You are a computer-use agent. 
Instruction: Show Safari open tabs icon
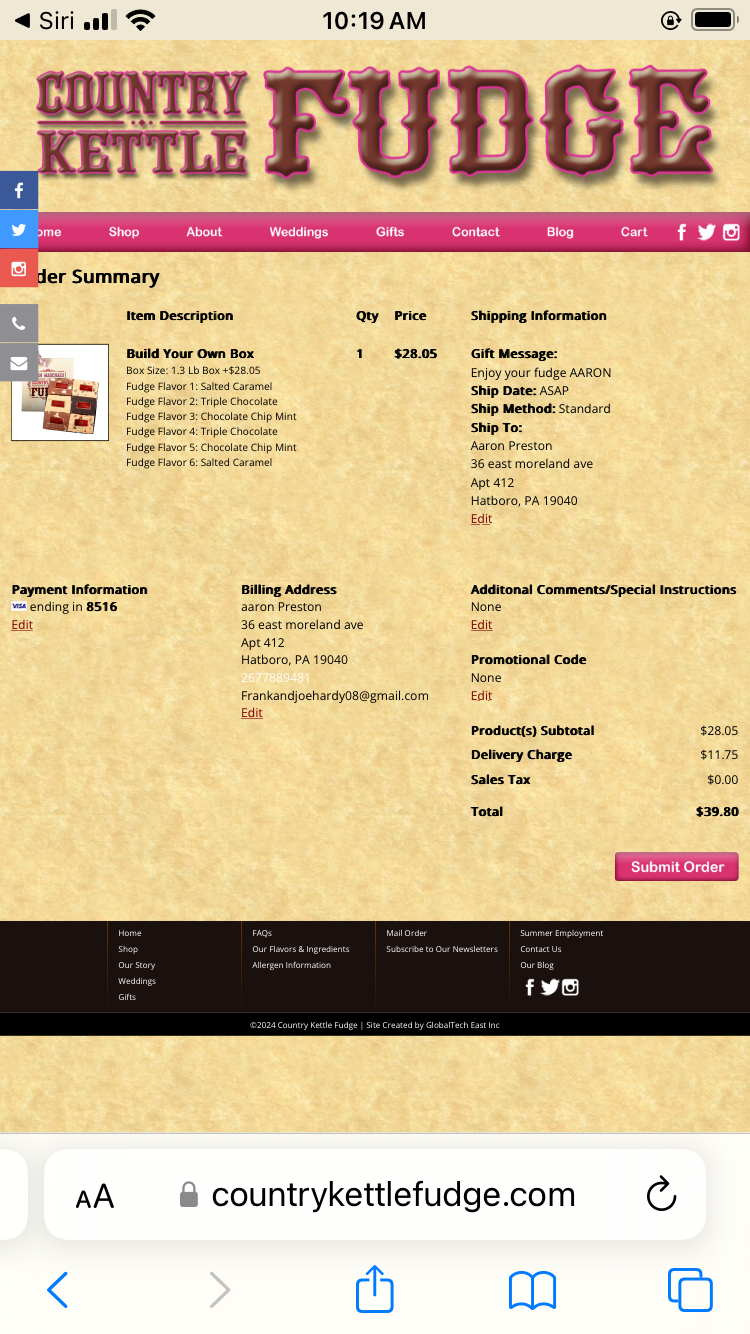pos(690,1290)
